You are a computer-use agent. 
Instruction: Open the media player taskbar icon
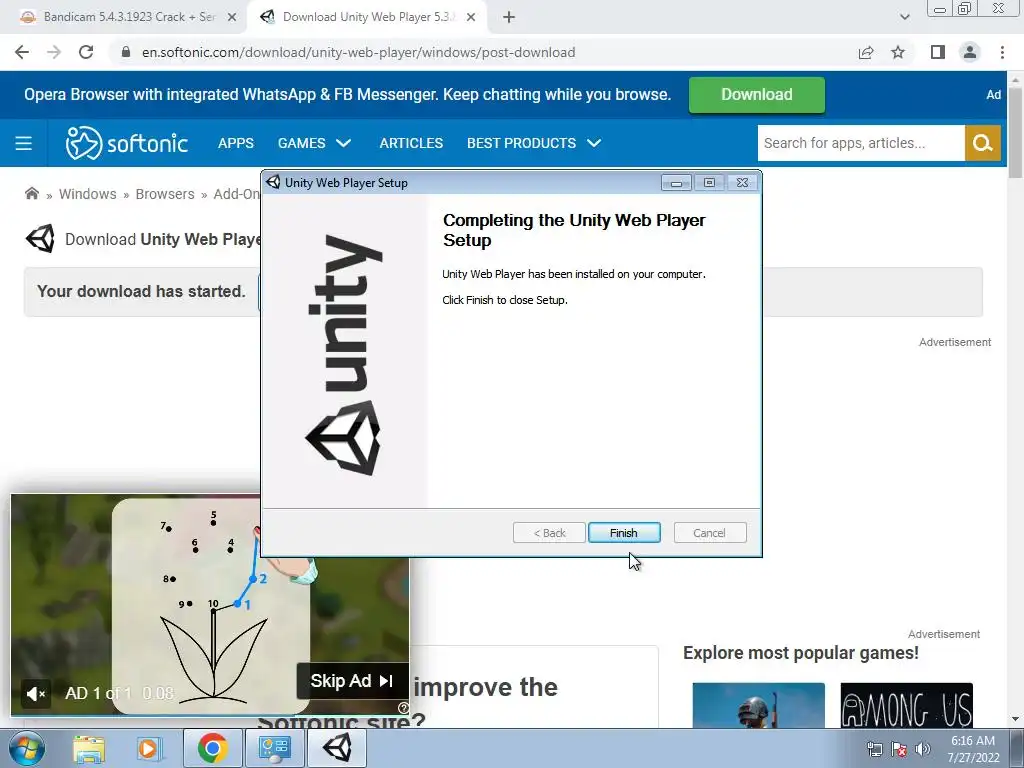[x=148, y=748]
